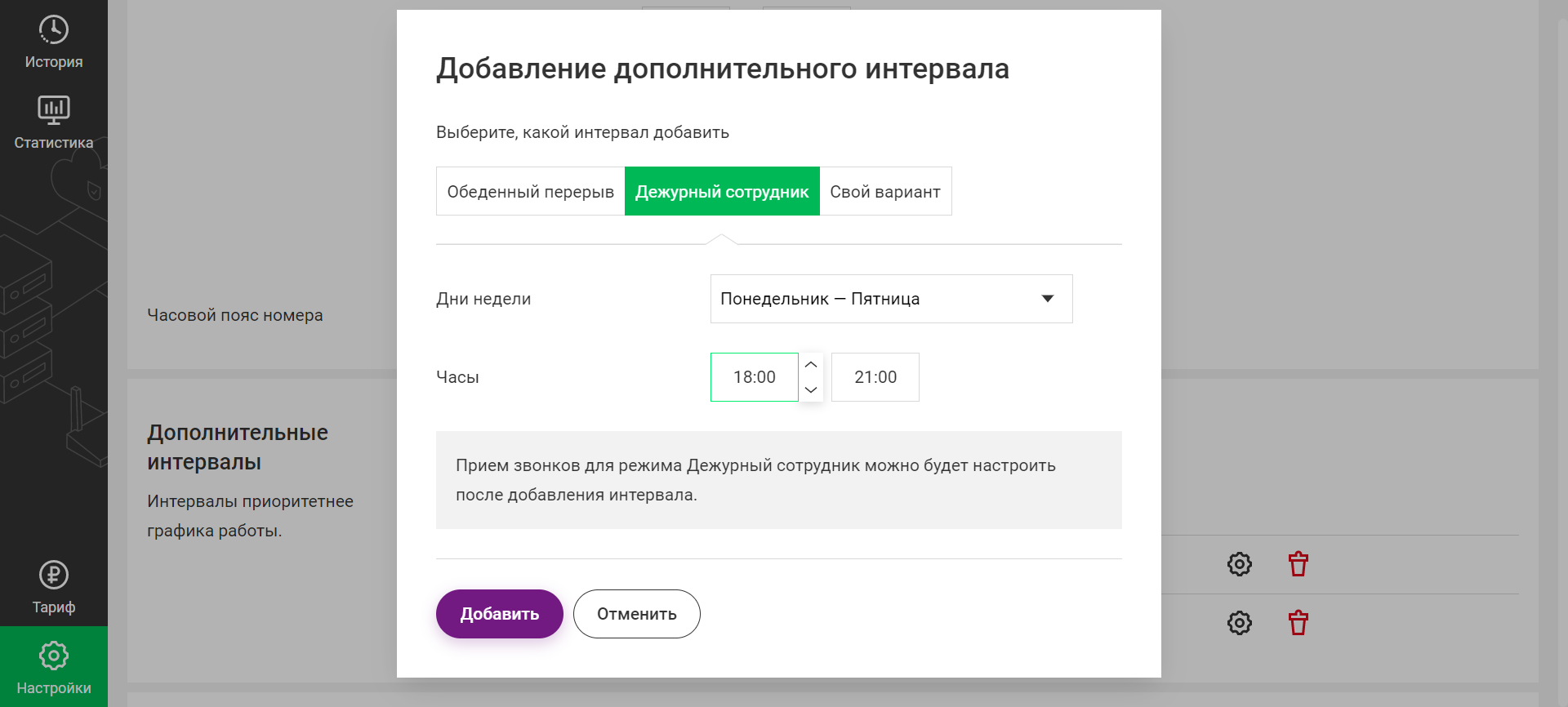Click the Отменить button
The height and width of the screenshot is (707, 1568).
point(637,614)
